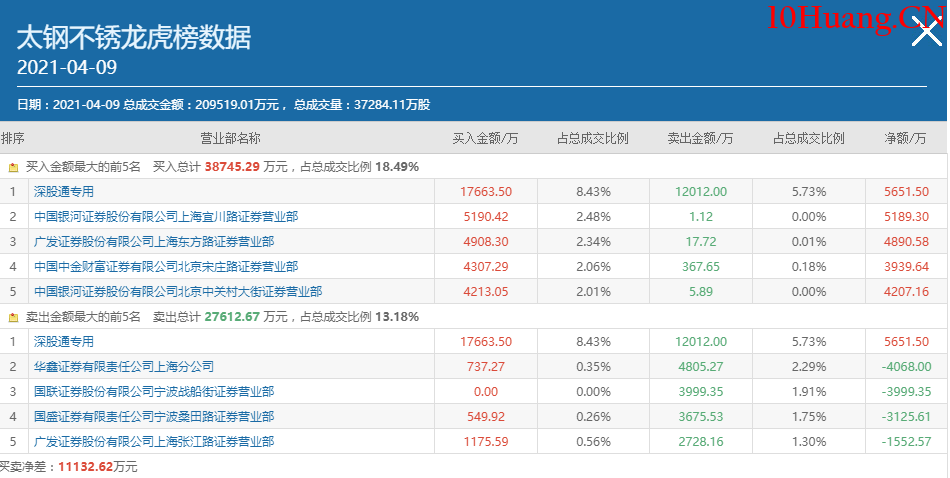Click the icon beside 买入金额最大的前5名

(13, 168)
